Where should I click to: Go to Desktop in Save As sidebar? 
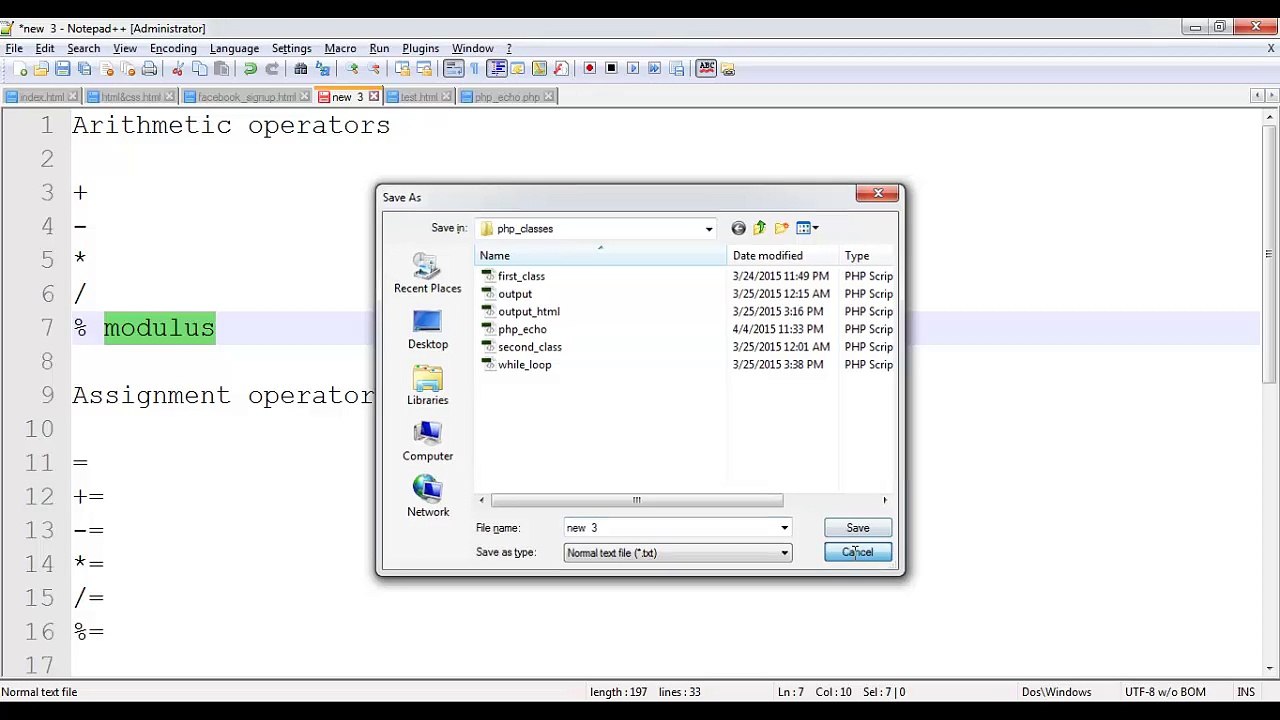[427, 330]
